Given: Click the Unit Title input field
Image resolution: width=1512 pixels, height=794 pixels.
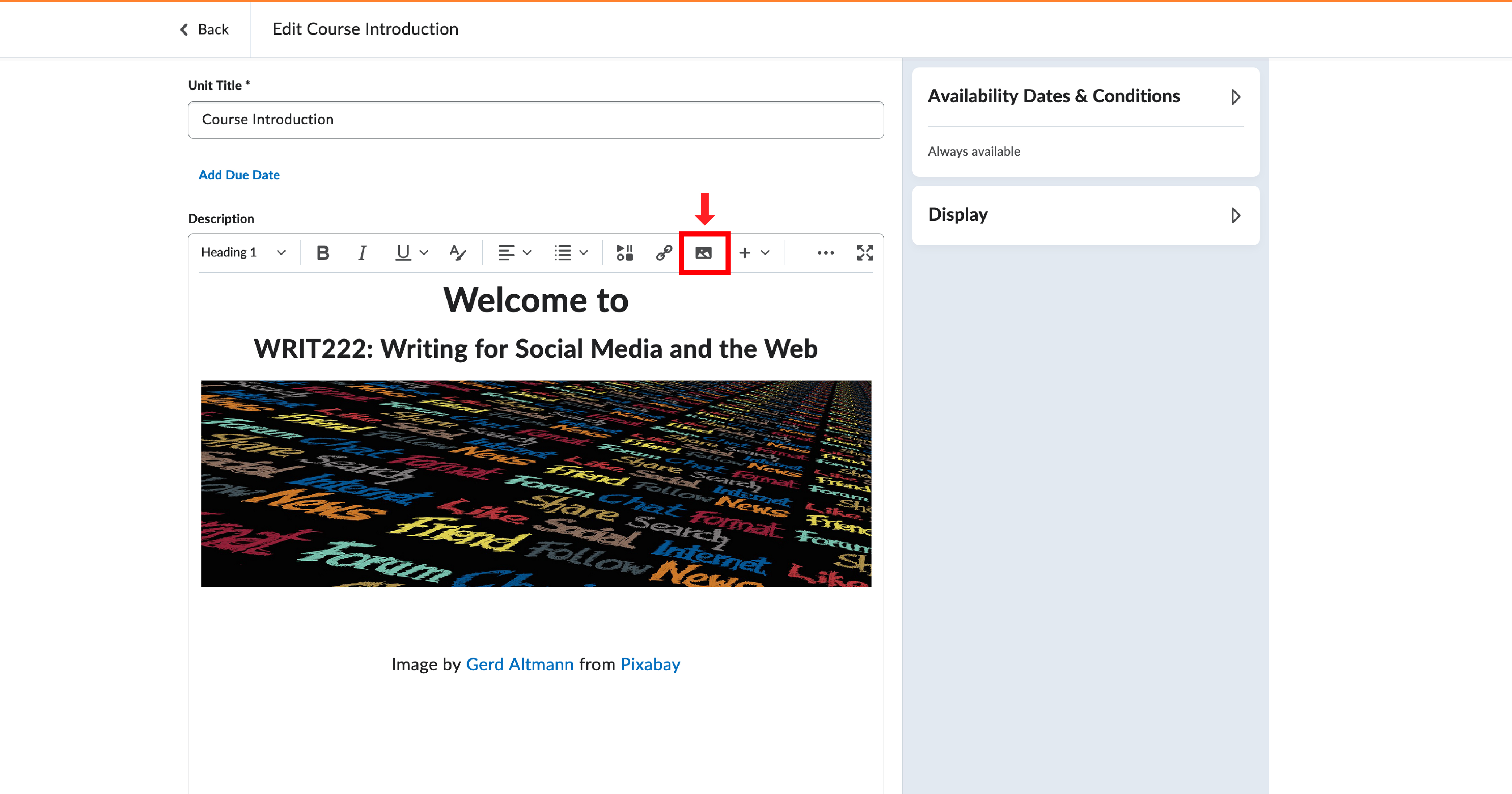Looking at the screenshot, I should point(535,120).
